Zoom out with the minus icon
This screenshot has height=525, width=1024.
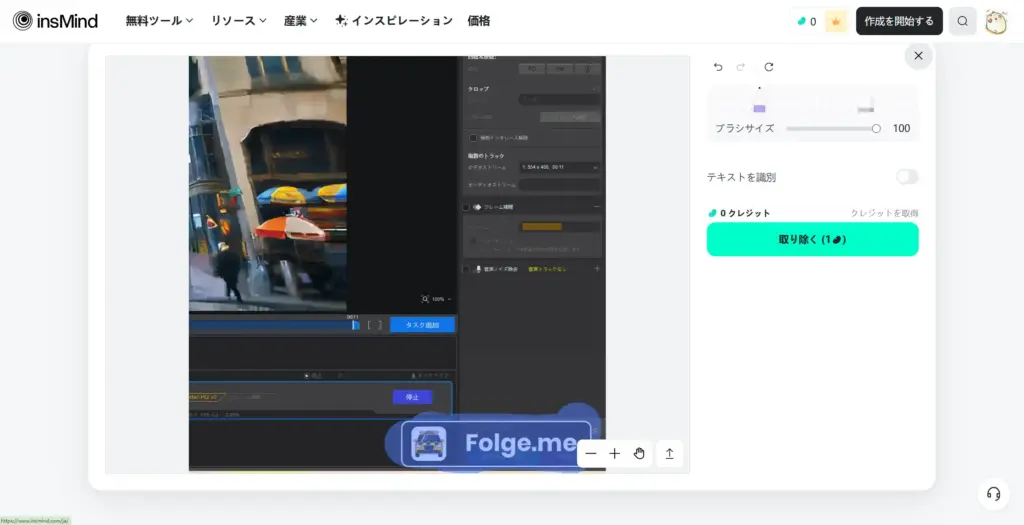[591, 454]
